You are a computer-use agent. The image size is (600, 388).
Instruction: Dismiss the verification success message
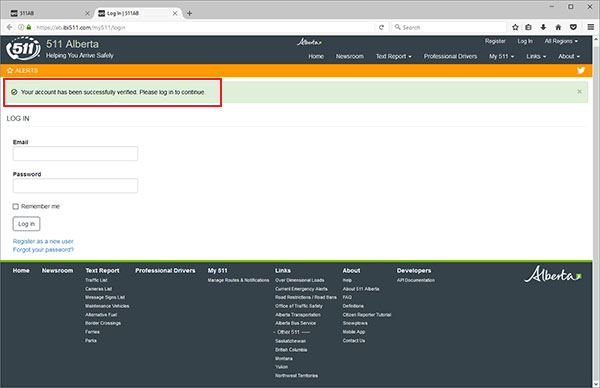(x=579, y=91)
